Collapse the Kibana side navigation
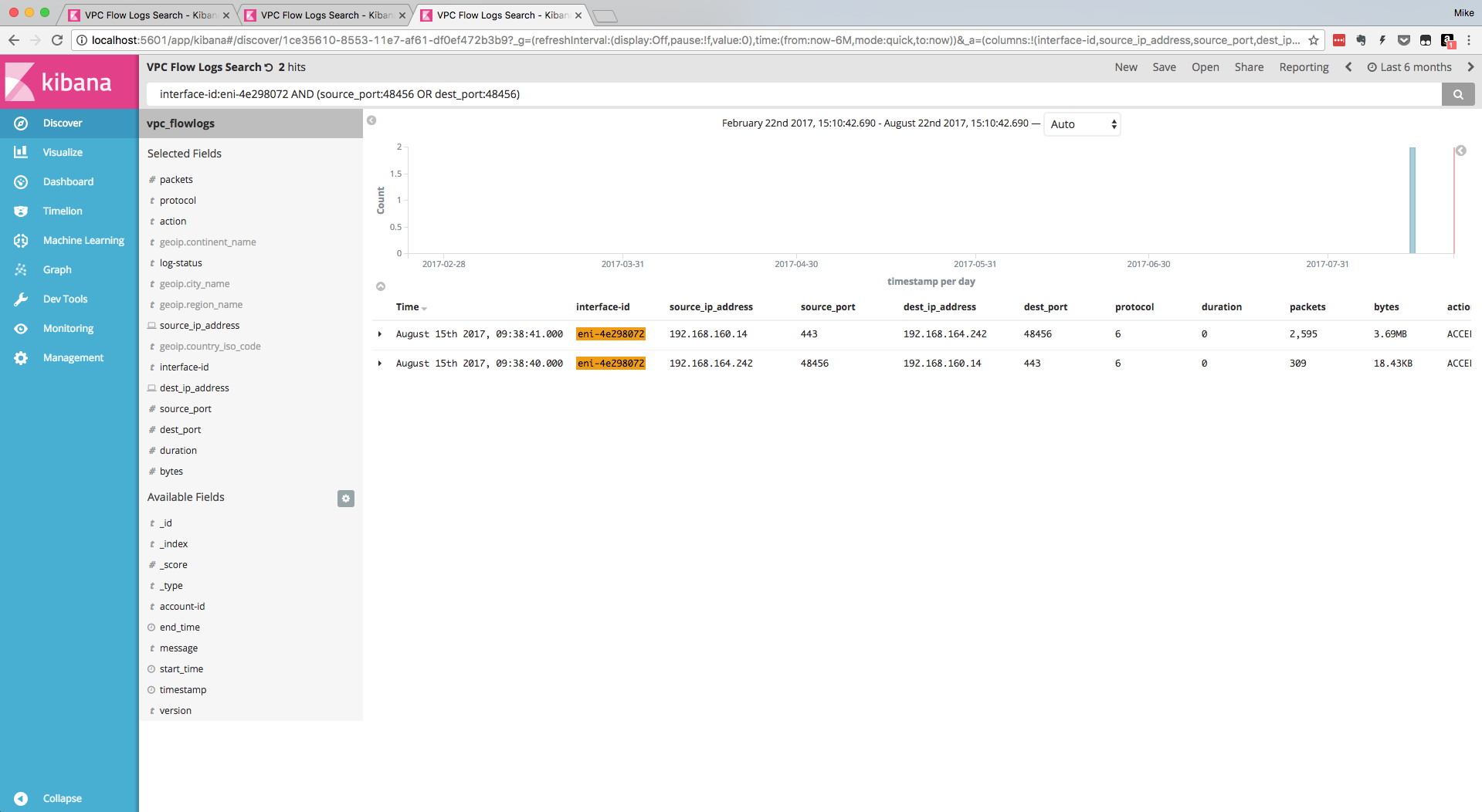Image resolution: width=1482 pixels, height=812 pixels. tap(69, 798)
